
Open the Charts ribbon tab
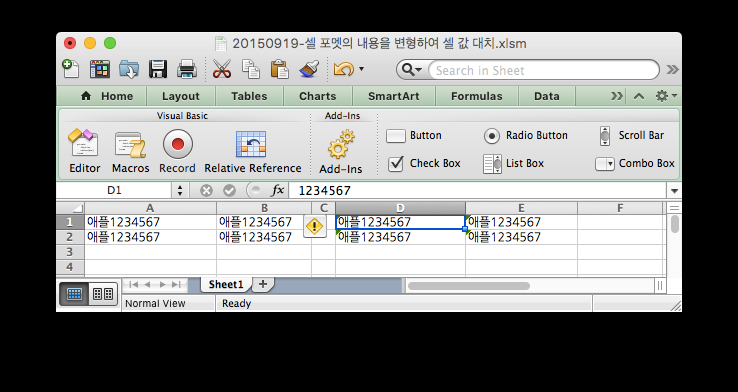(318, 96)
